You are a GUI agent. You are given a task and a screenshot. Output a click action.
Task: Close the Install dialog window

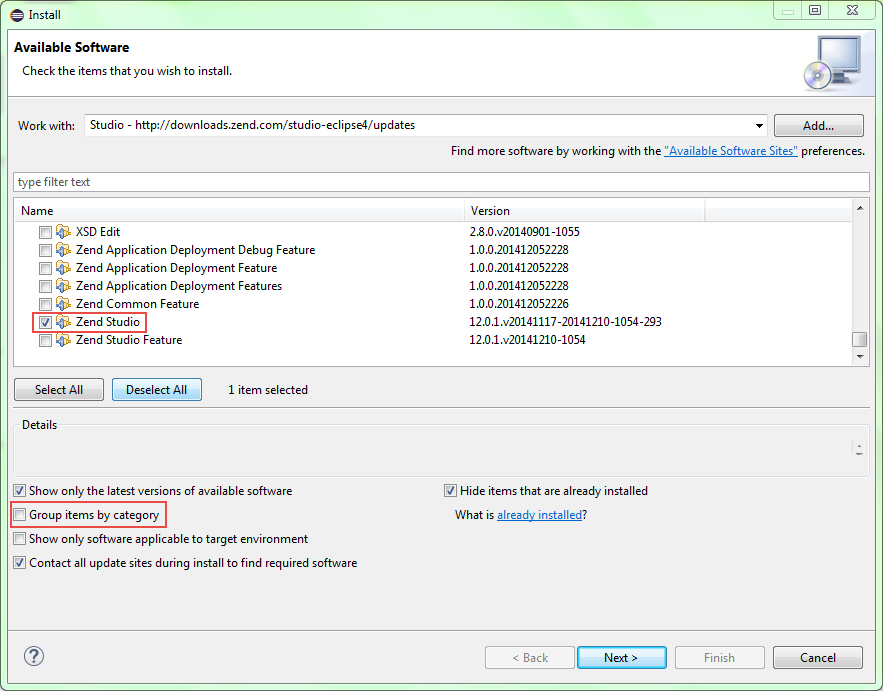[853, 10]
